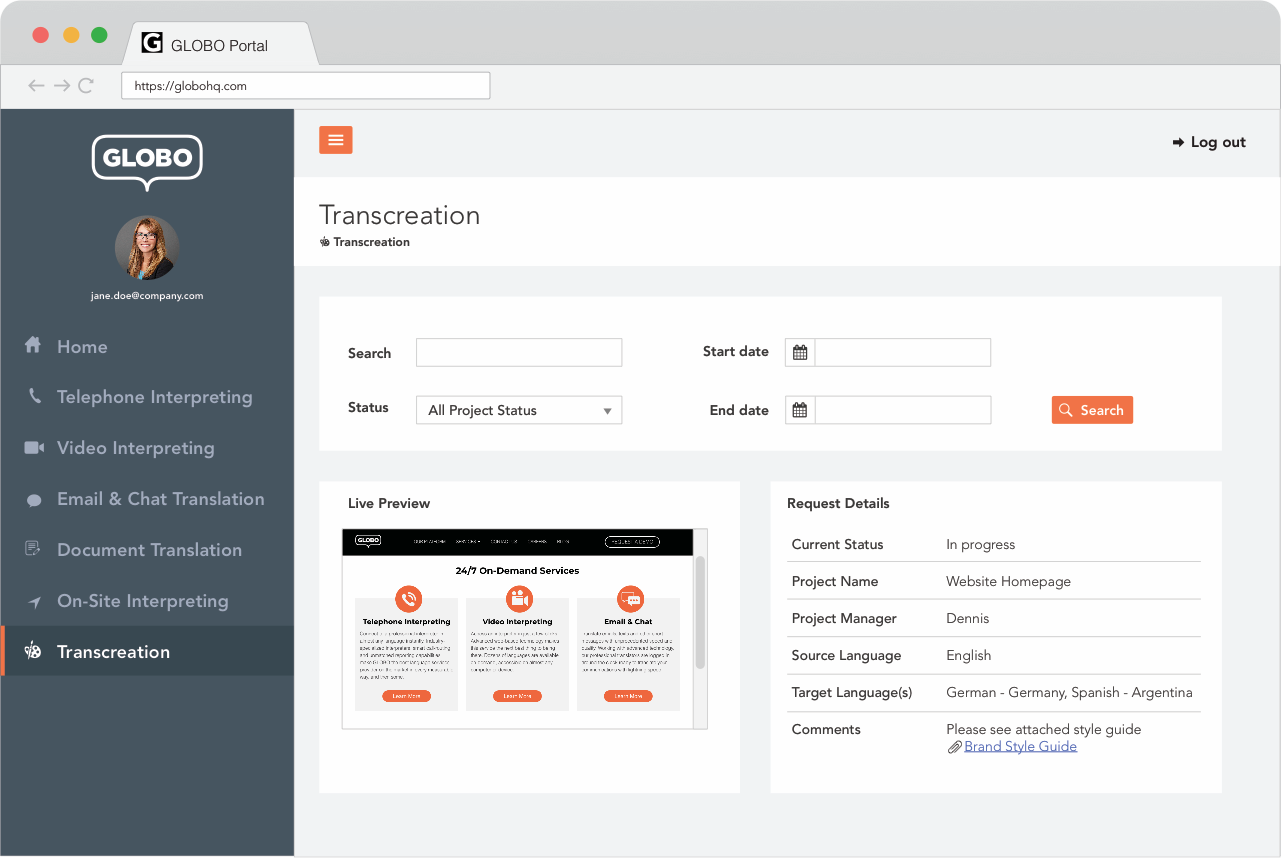Click the Start date input field
The image size is (1281, 858).
[x=903, y=352]
